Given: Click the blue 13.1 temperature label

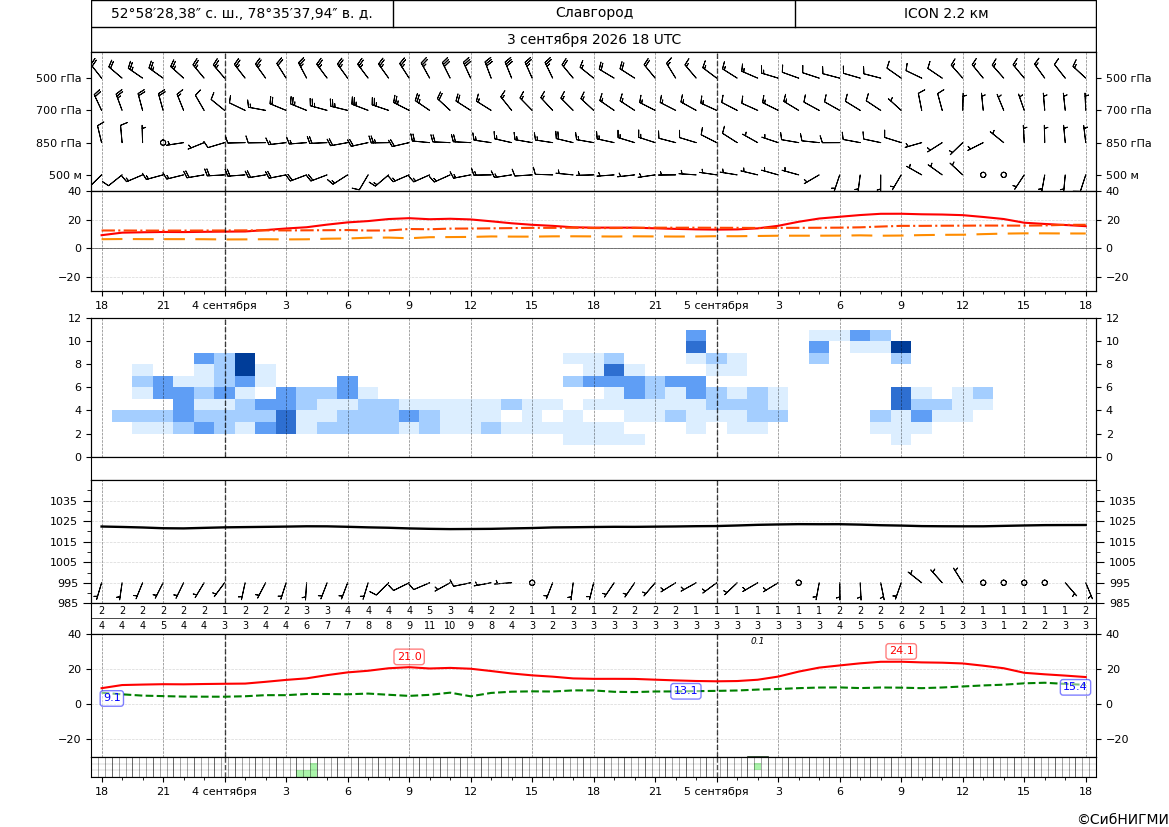Looking at the screenshot, I should [x=686, y=691].
